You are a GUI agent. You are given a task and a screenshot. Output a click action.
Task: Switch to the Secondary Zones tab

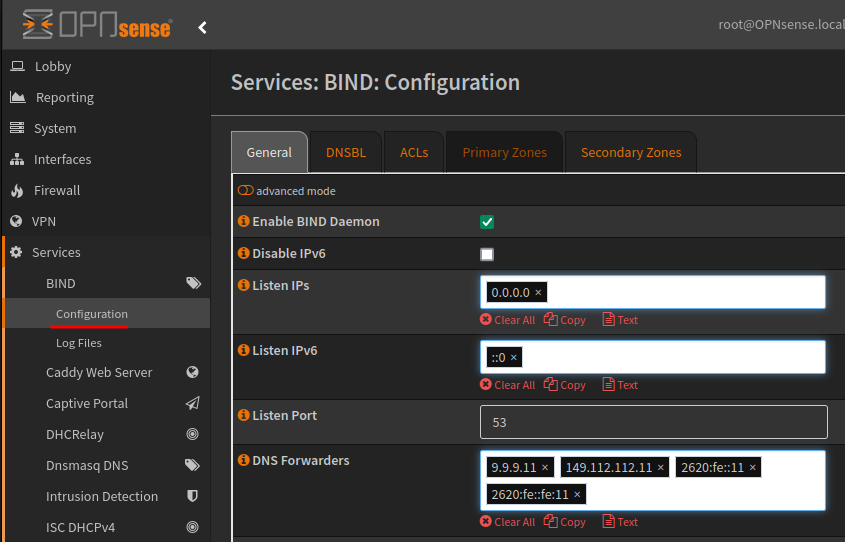(631, 152)
